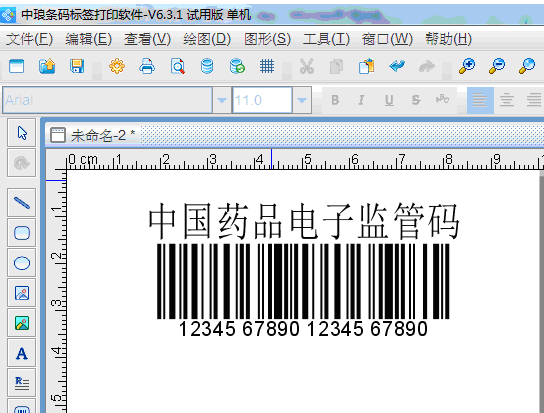Open print preview via the magnifier page icon
Viewport: 544px width, 413px height.
[x=178, y=66]
